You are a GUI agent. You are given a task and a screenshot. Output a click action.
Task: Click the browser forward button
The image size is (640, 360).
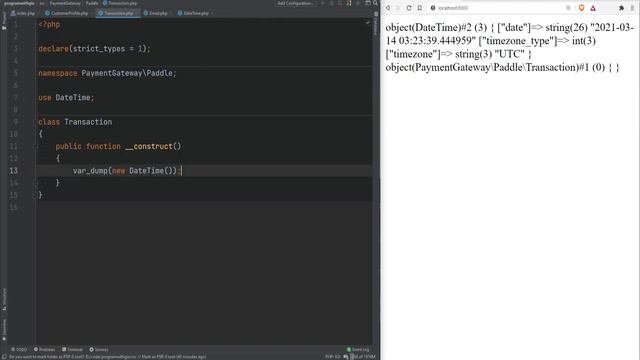(398, 8)
